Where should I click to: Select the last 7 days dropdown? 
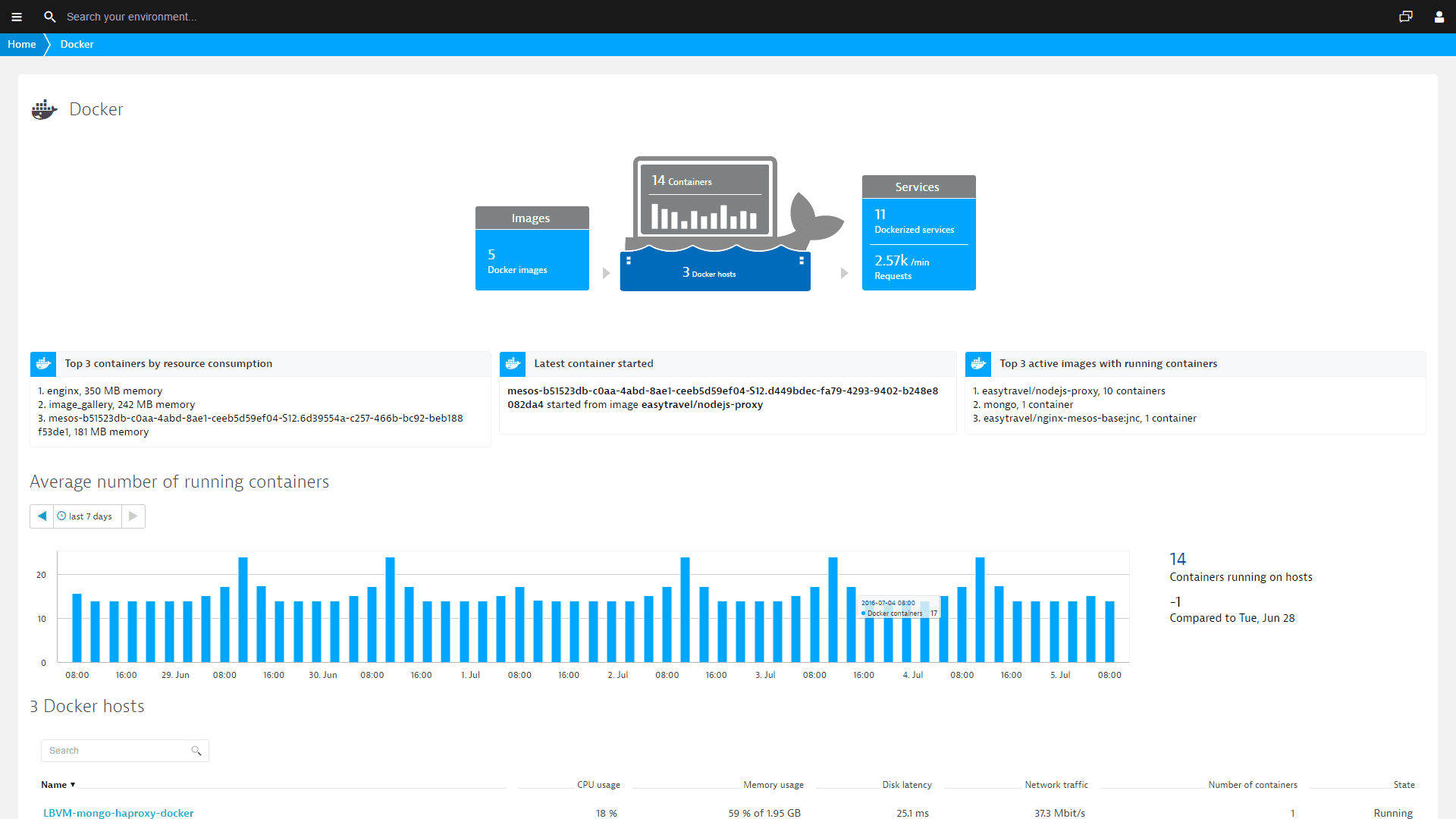pyautogui.click(x=87, y=515)
